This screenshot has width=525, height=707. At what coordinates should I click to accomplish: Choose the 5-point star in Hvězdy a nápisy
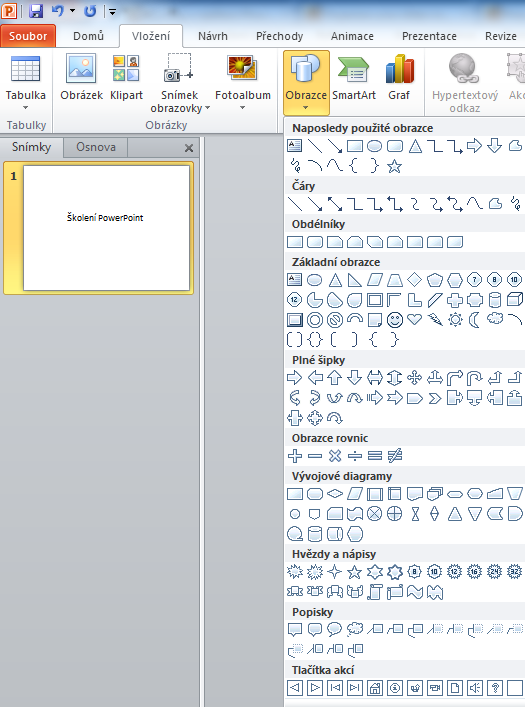click(355, 572)
